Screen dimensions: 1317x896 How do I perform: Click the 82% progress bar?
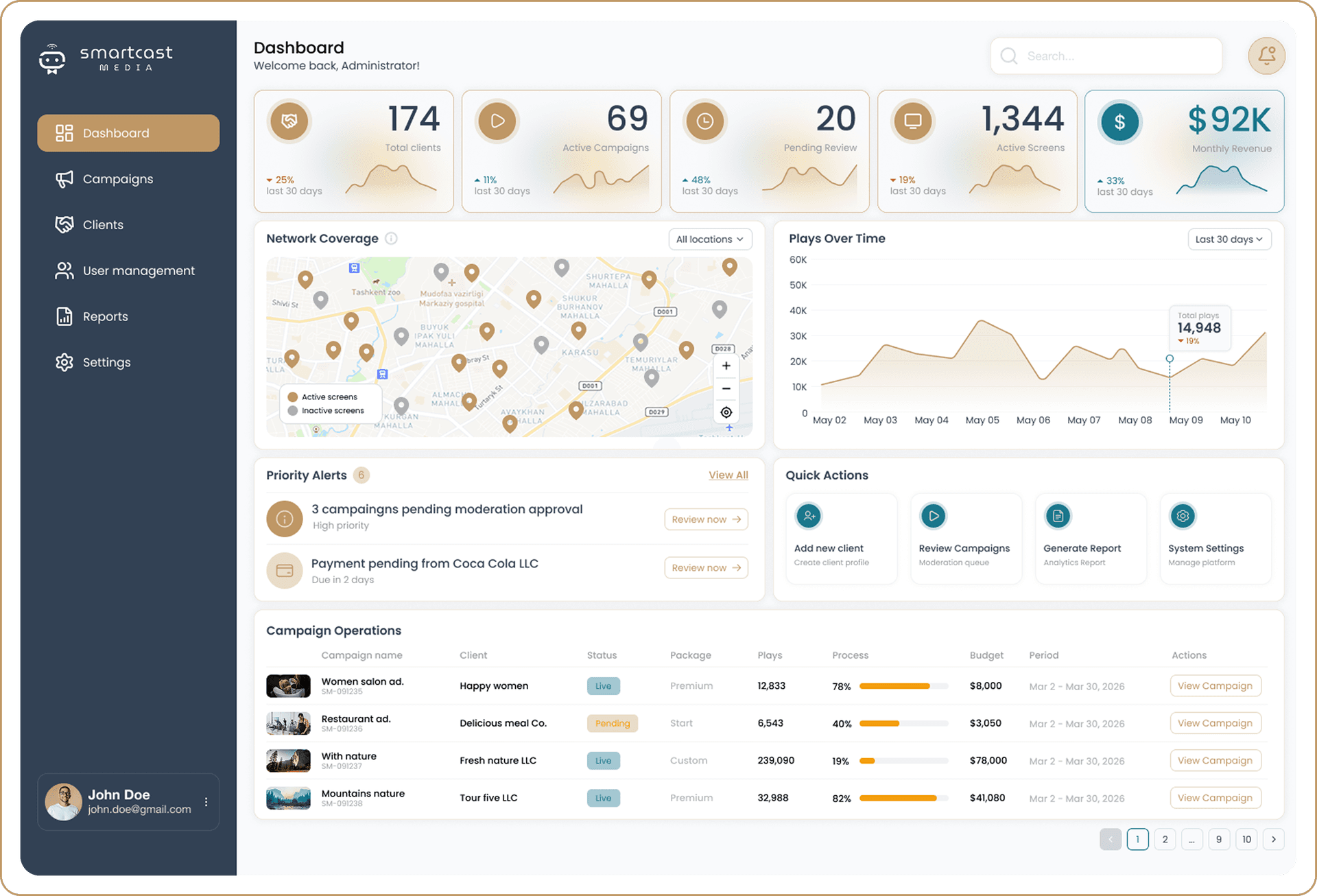(x=903, y=798)
